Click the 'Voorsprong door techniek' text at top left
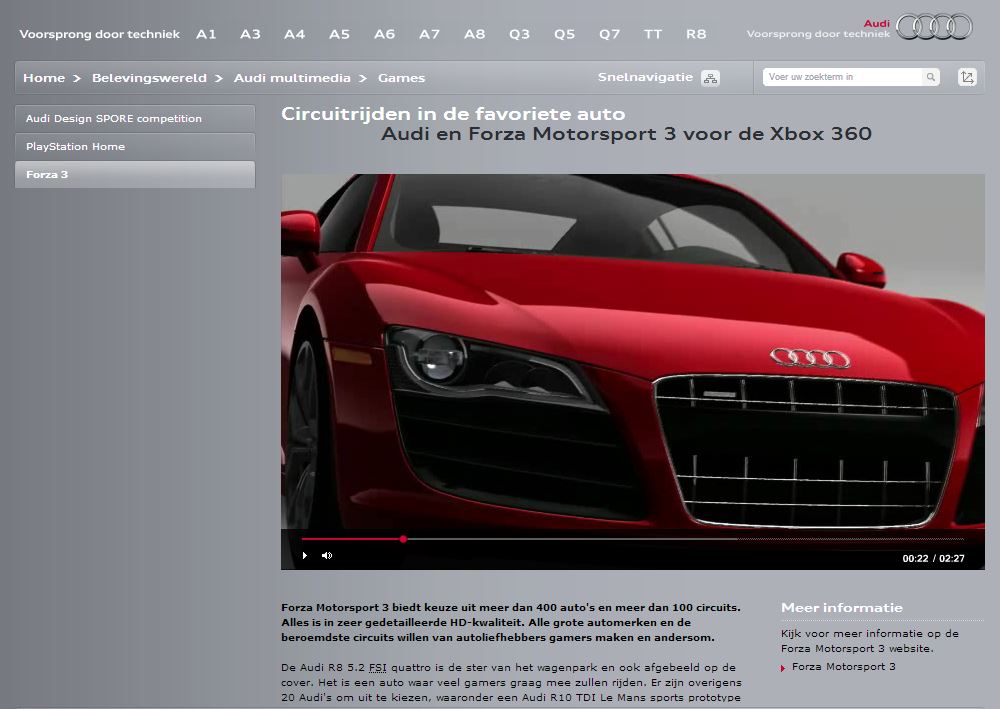Image resolution: width=1000 pixels, height=709 pixels. 99,34
